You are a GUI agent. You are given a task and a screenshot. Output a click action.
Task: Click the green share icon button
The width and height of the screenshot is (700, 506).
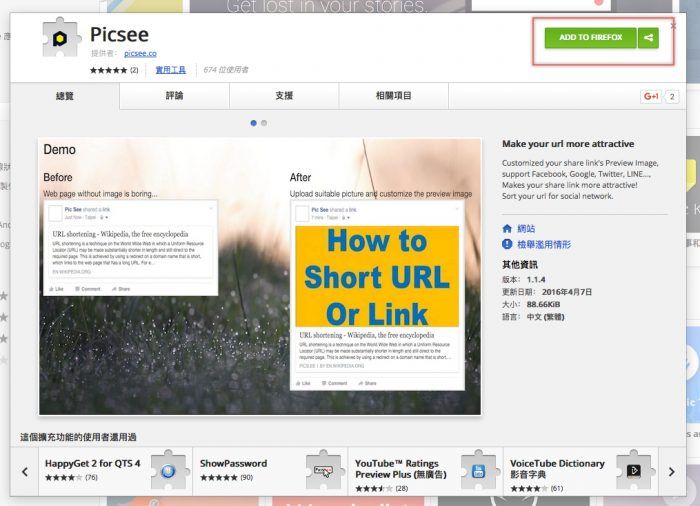click(648, 38)
